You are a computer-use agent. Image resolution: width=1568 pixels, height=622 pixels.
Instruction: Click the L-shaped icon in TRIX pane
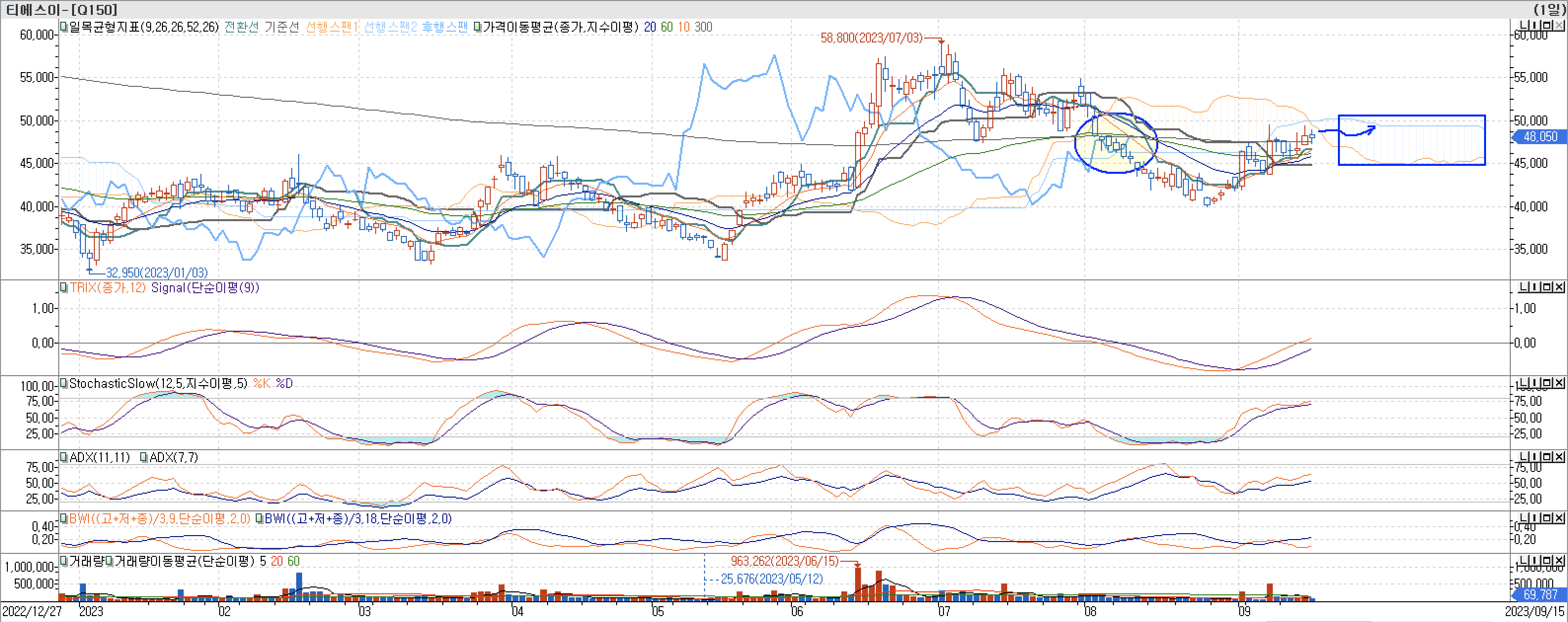click(x=1523, y=287)
